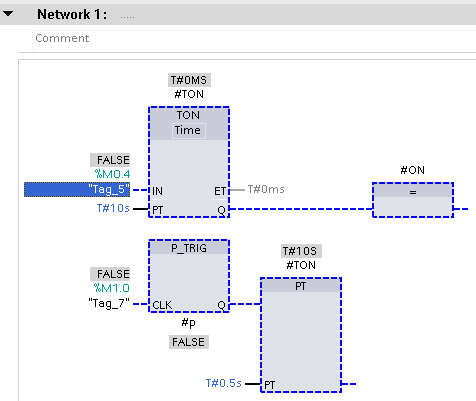Click the T#0.5s time value

coord(223,383)
